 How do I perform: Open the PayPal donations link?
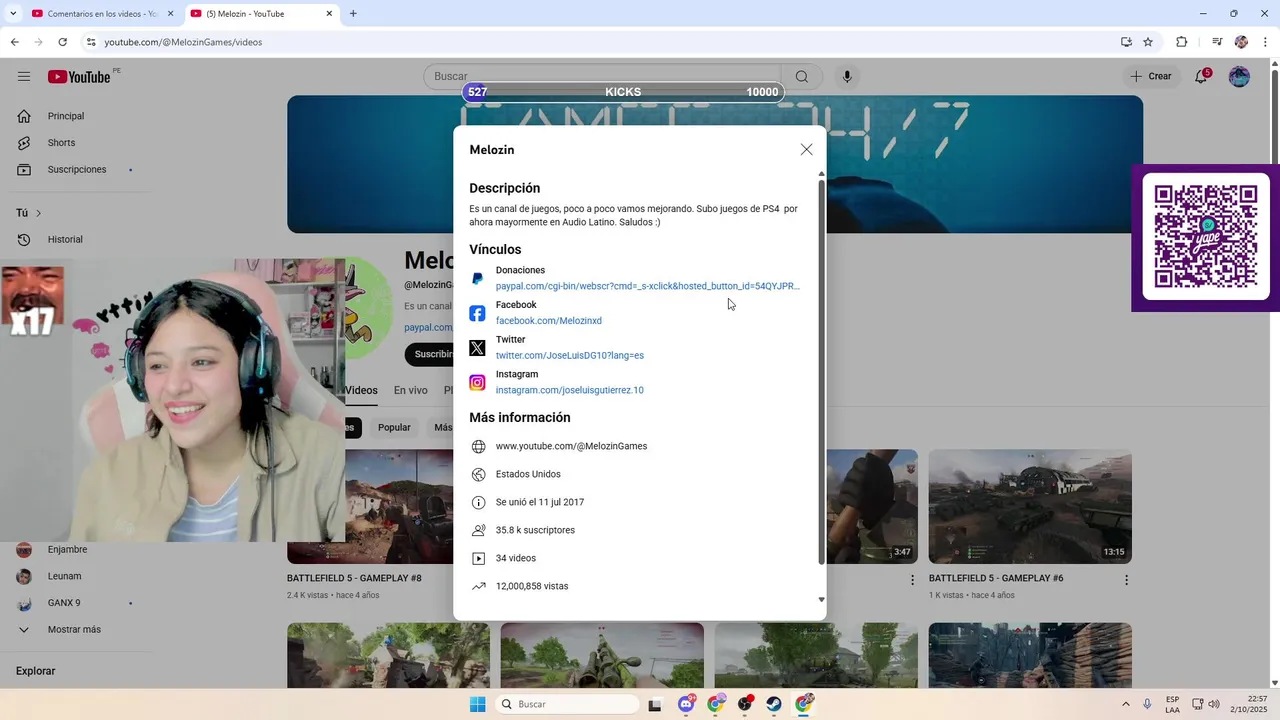[x=647, y=286]
